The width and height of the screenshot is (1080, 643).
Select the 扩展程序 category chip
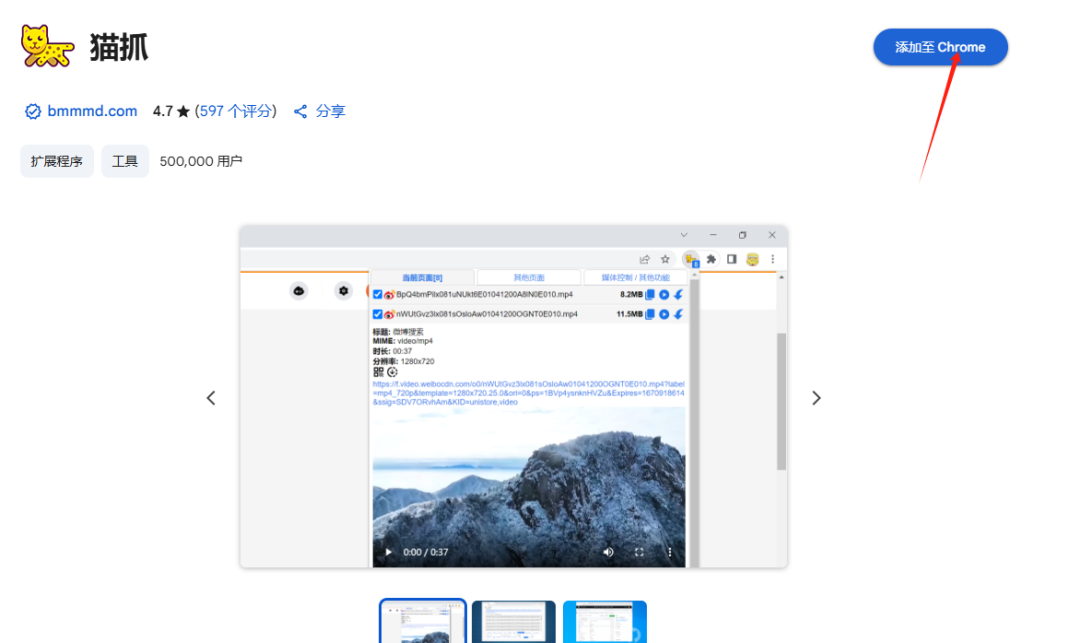56,161
